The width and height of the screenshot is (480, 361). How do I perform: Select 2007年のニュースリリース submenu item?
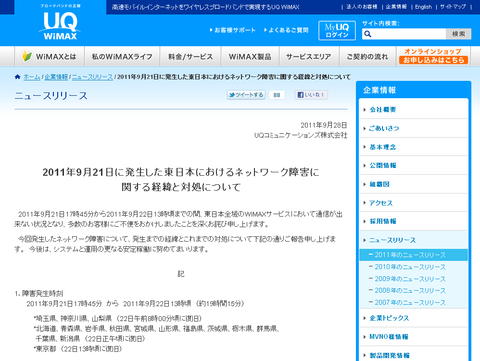point(410,303)
